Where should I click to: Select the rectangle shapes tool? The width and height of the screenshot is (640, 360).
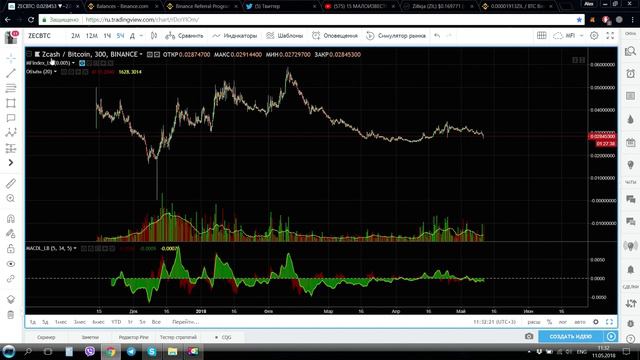[x=11, y=103]
